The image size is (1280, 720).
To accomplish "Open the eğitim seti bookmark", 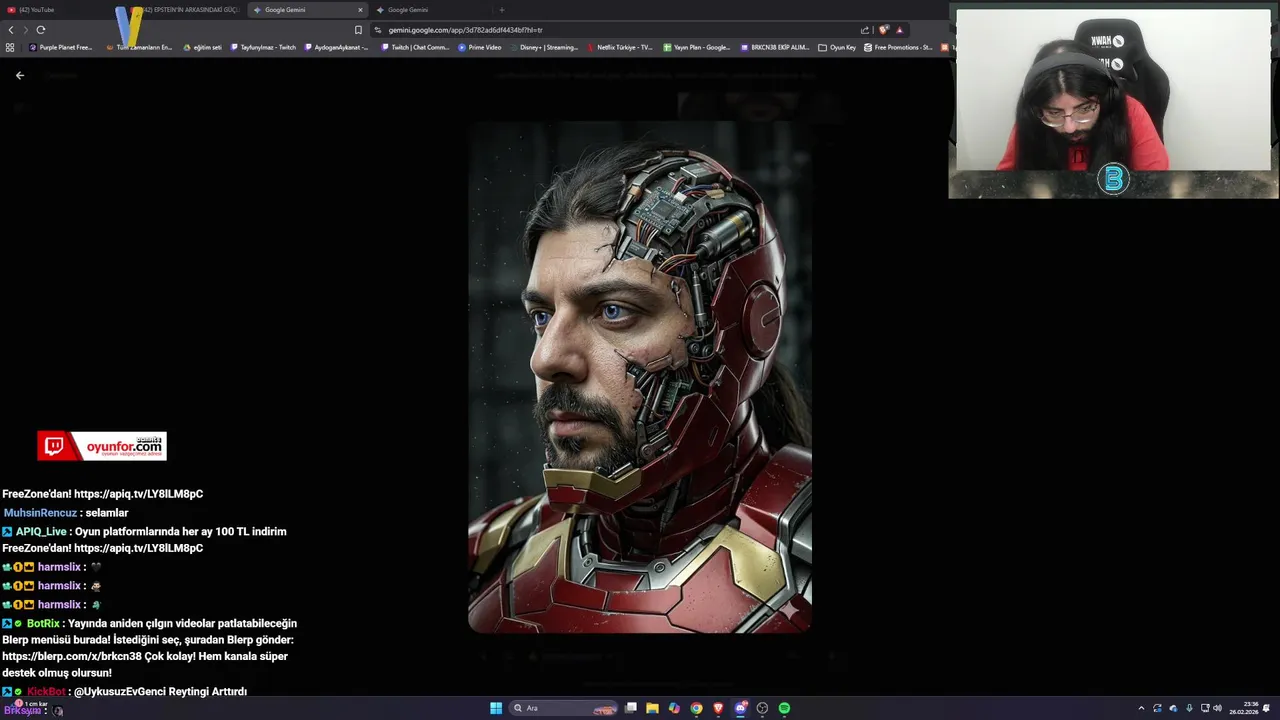I will (202, 47).
